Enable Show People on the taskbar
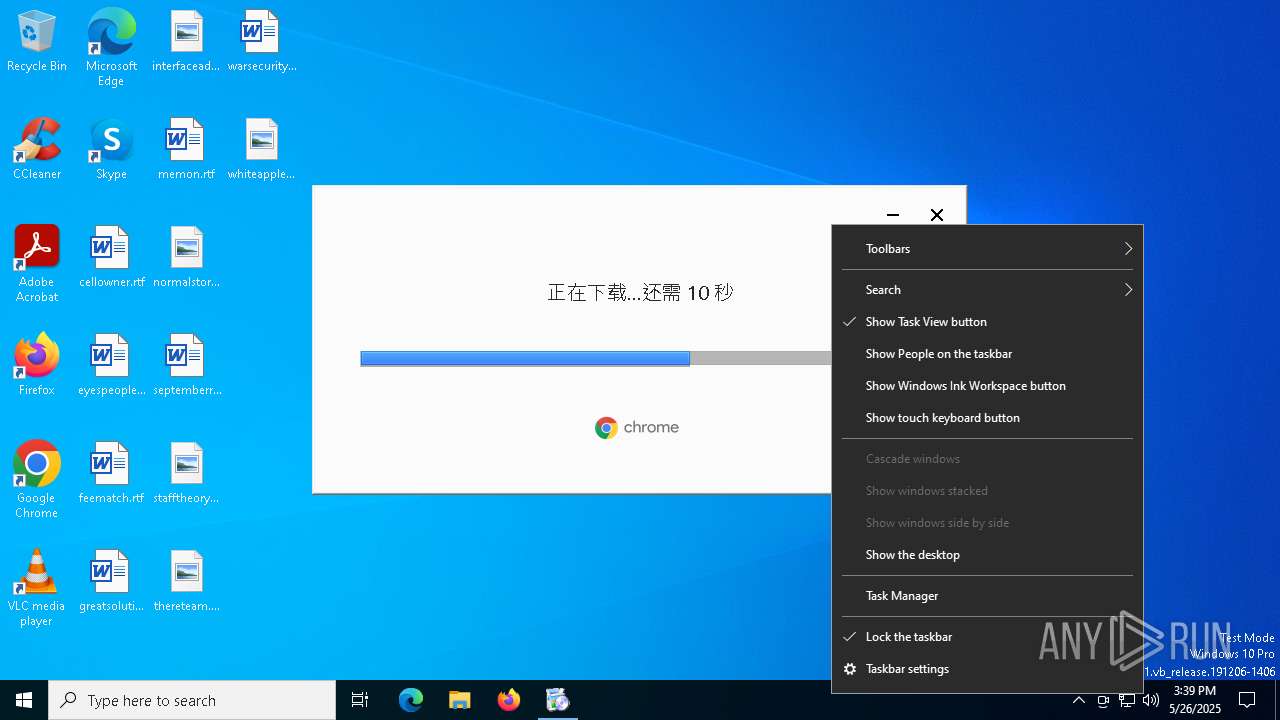1280x720 pixels. tap(987, 354)
